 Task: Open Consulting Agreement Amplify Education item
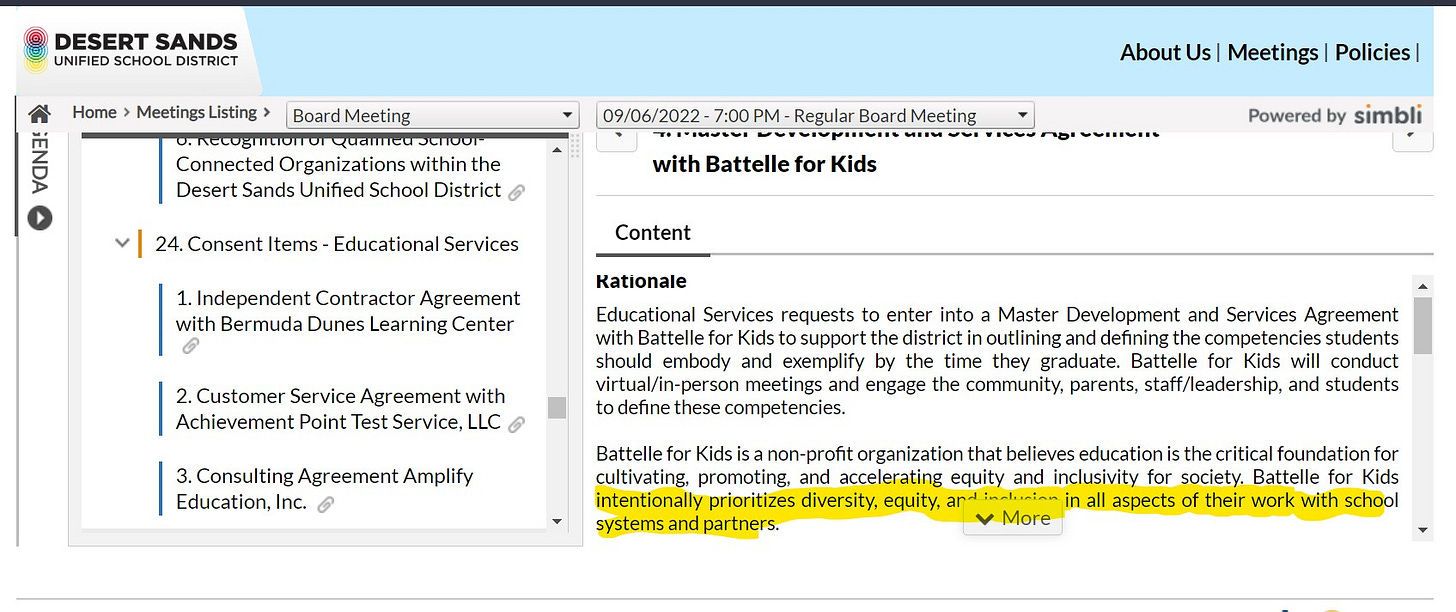[x=325, y=489]
